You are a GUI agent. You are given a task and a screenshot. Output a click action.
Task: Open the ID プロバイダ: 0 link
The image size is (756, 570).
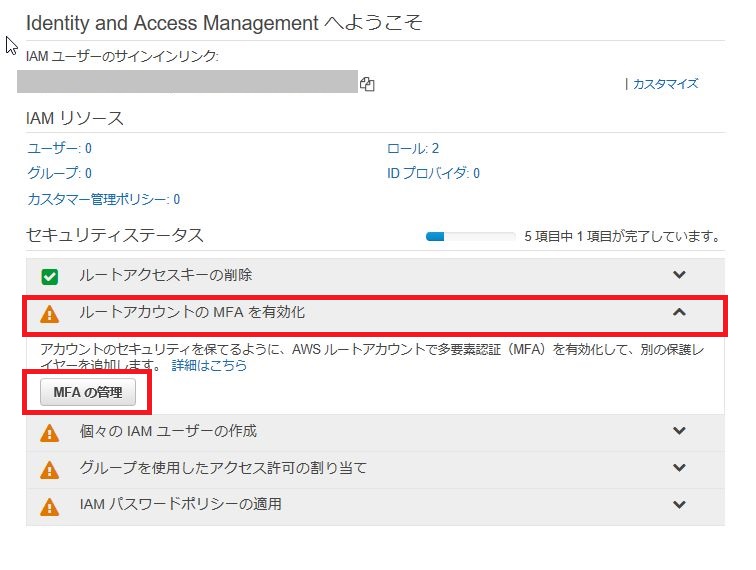[433, 173]
